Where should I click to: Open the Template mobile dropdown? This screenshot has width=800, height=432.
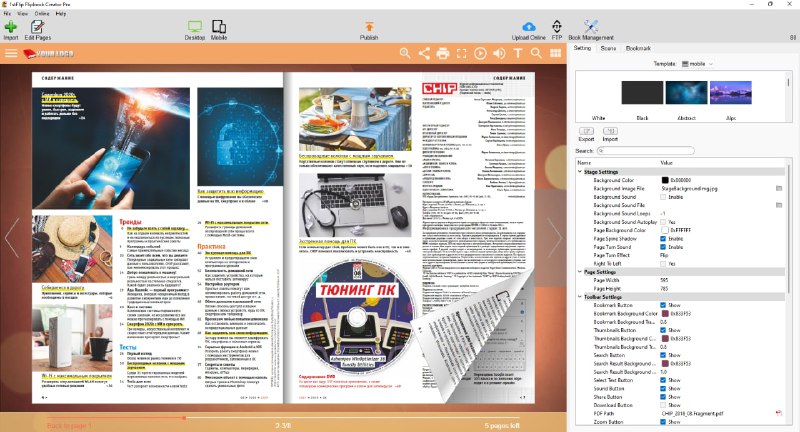697,64
